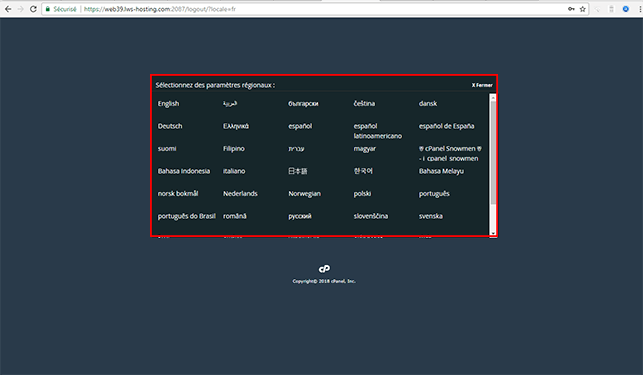The width and height of the screenshot is (643, 375).
Task: Bookmark the page with star icon
Action: [582, 9]
